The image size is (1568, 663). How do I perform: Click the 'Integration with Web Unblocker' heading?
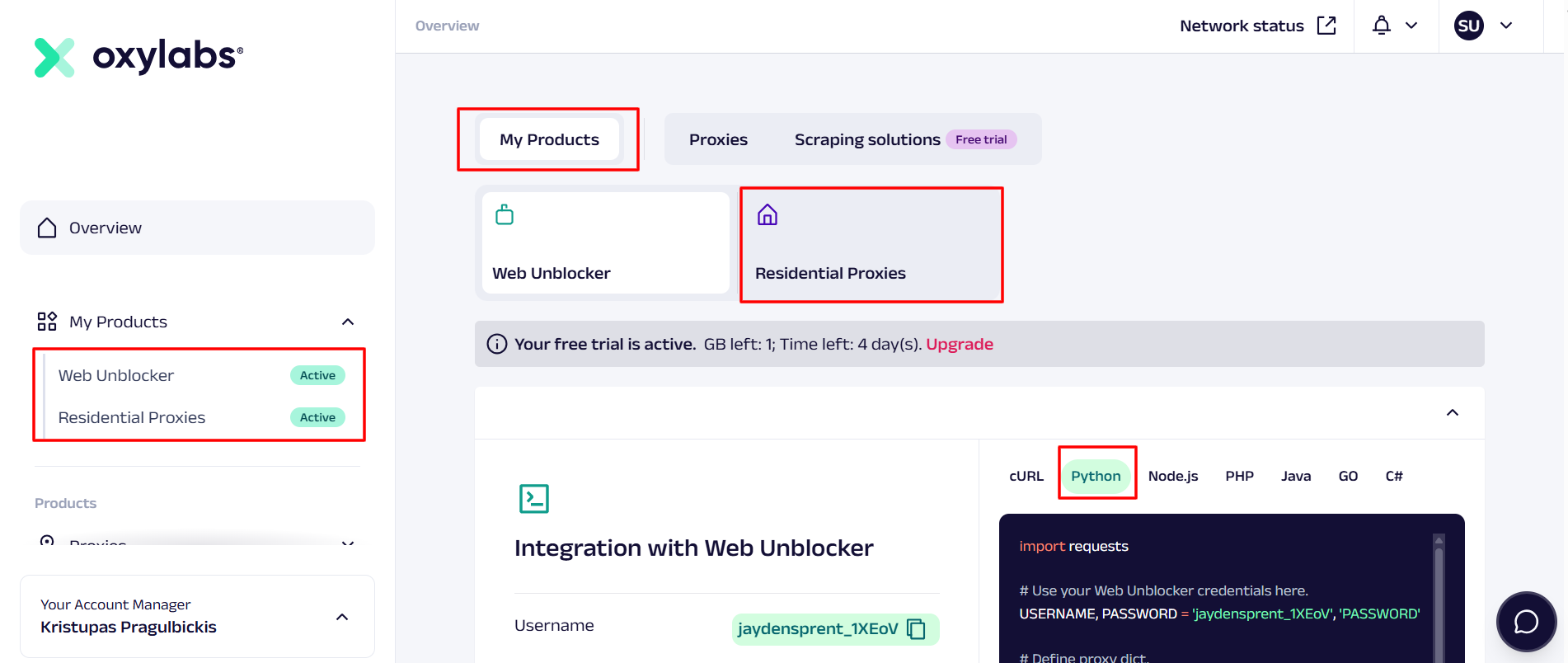(x=694, y=548)
